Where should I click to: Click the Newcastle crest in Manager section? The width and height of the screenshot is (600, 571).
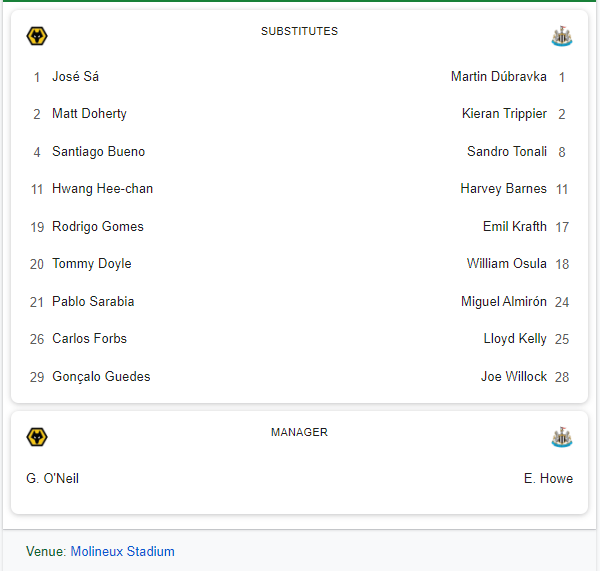pos(562,437)
